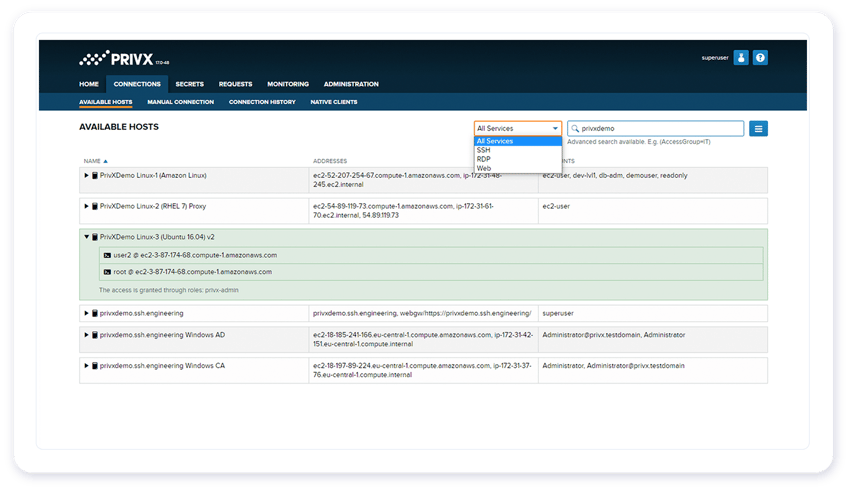850x491 pixels.
Task: Expand the PrivXDemo Linux-1 (Amazon Linux) host
Action: [x=86, y=175]
